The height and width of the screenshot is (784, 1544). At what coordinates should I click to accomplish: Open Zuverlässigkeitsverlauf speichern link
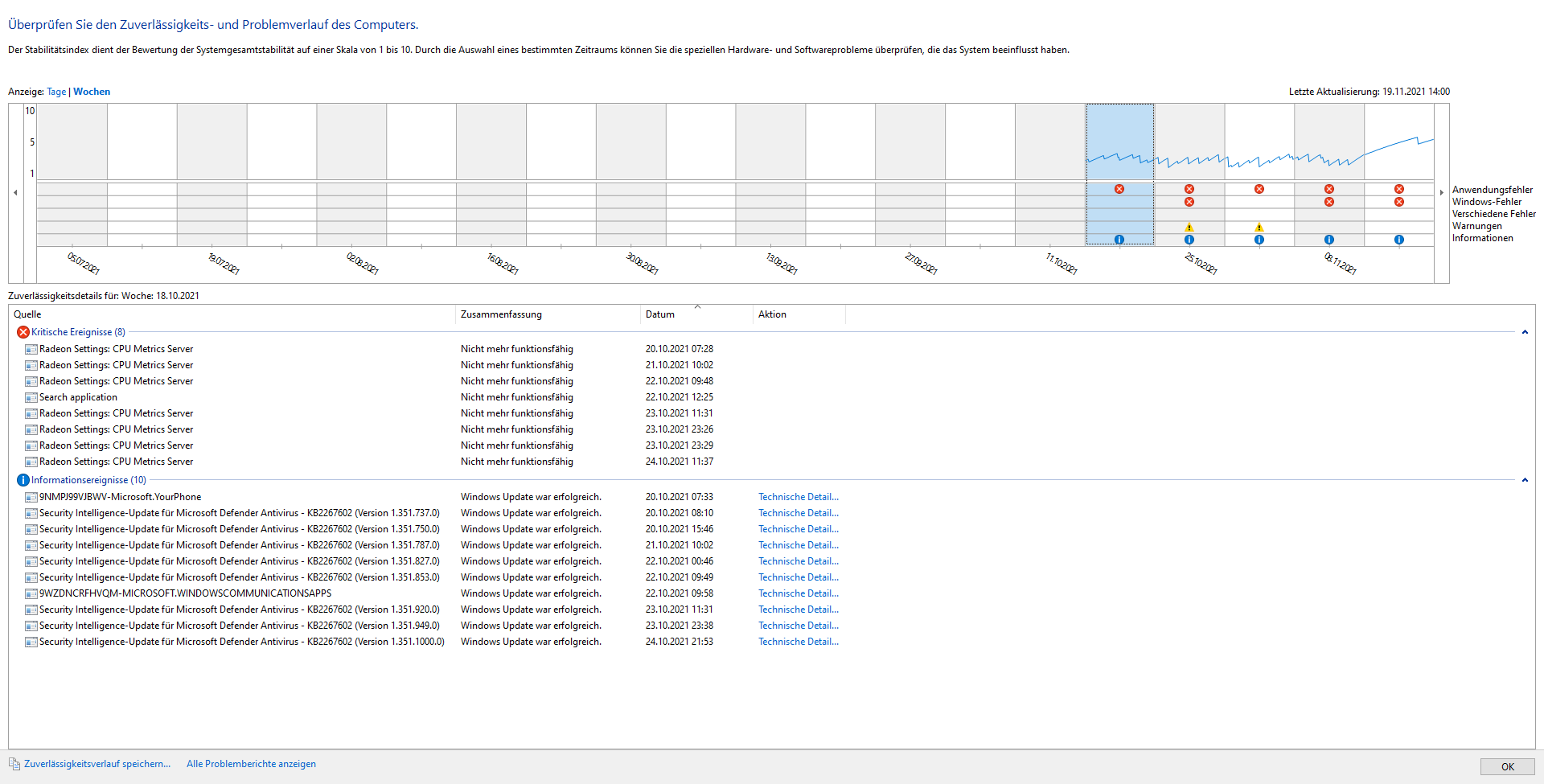coord(97,764)
